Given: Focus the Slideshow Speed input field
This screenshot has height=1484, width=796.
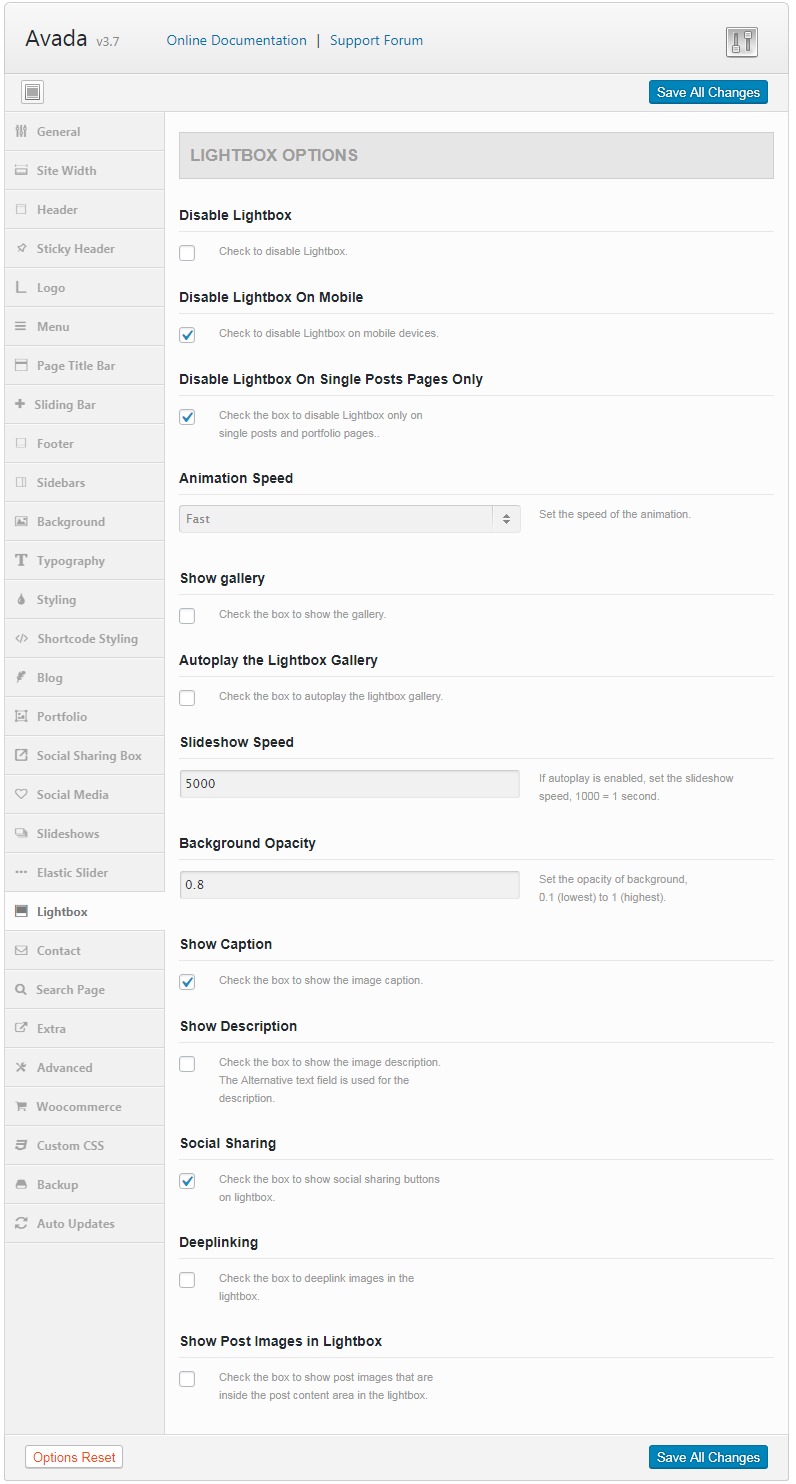Looking at the screenshot, I should click(349, 784).
